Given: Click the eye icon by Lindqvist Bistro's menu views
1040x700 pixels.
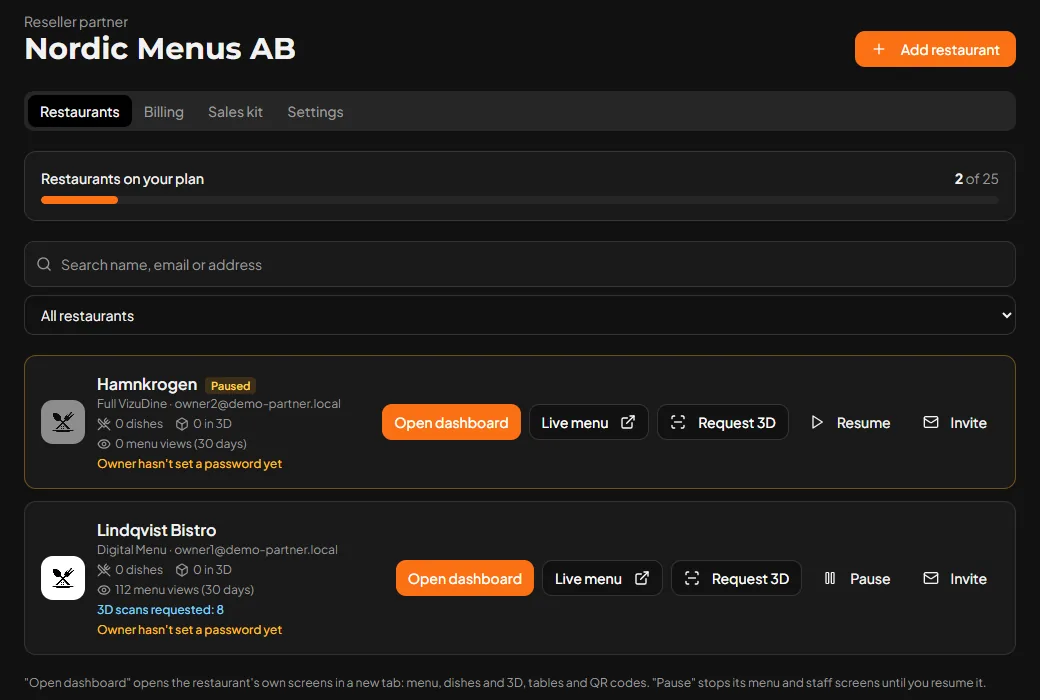Looking at the screenshot, I should coord(104,590).
